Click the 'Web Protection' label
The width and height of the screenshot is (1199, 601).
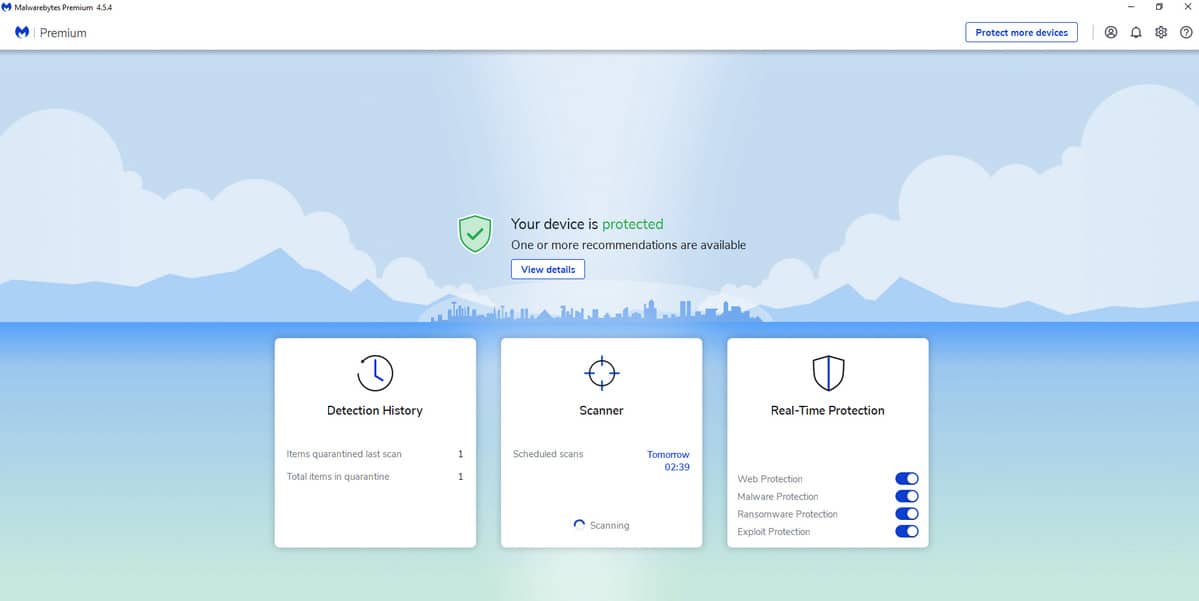pos(769,479)
